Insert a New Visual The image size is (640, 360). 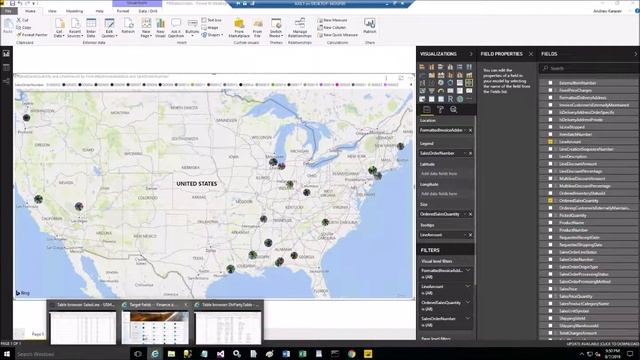[160, 28]
